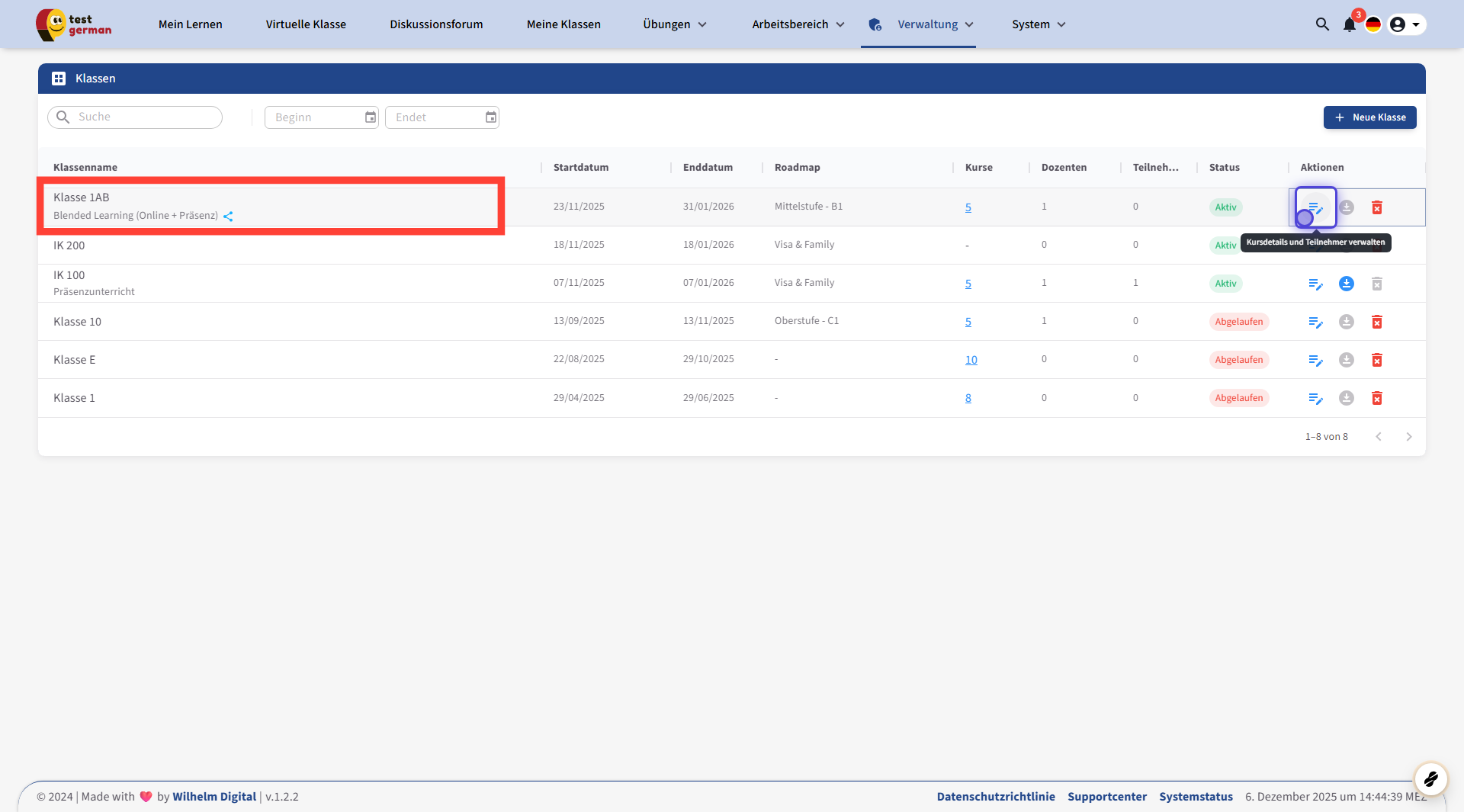Viewport: 1464px width, 812px height.
Task: Delete Klasse 10 with red trash icon
Action: [1376, 322]
